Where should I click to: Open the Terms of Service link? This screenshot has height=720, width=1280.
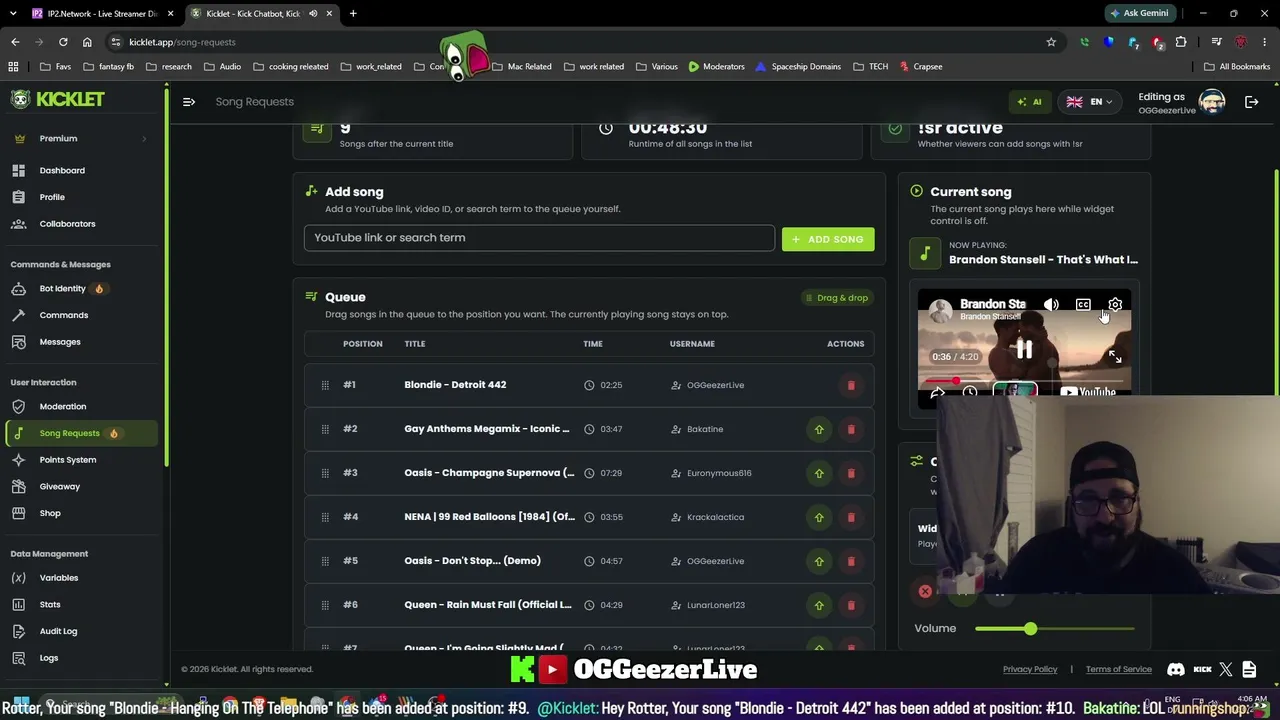[x=1119, y=669]
